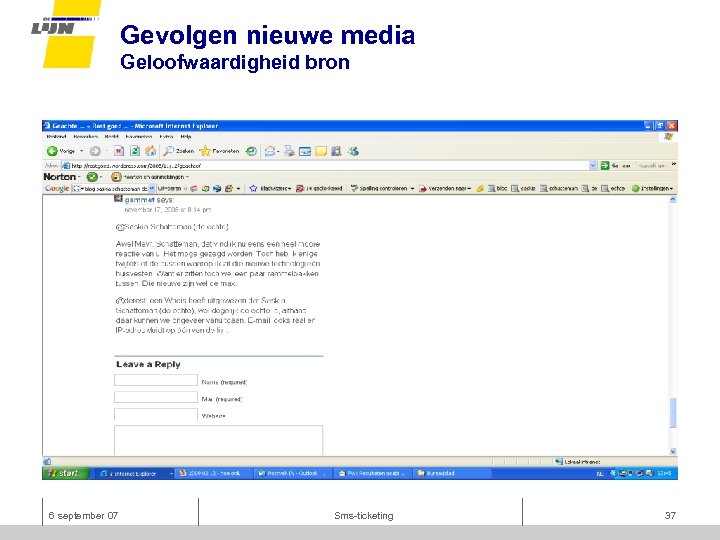Click the 'Leave a Reply' heading
Viewport: 720px width, 540px height.
pos(148,364)
